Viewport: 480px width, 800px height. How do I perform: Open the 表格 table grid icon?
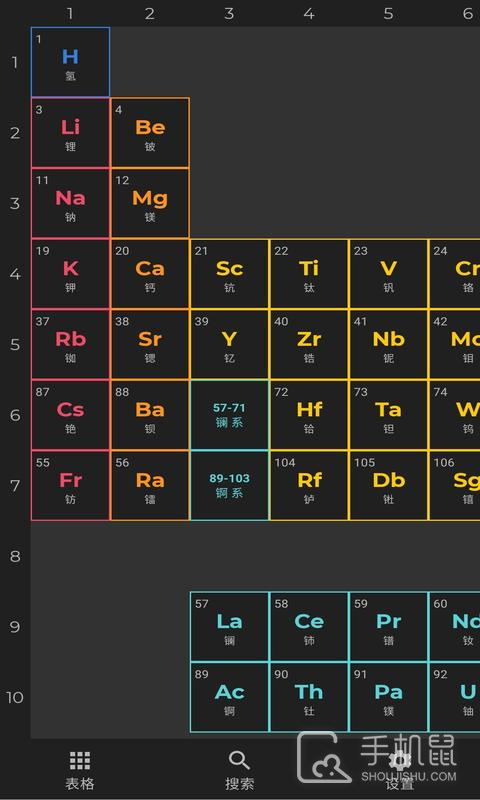80,761
